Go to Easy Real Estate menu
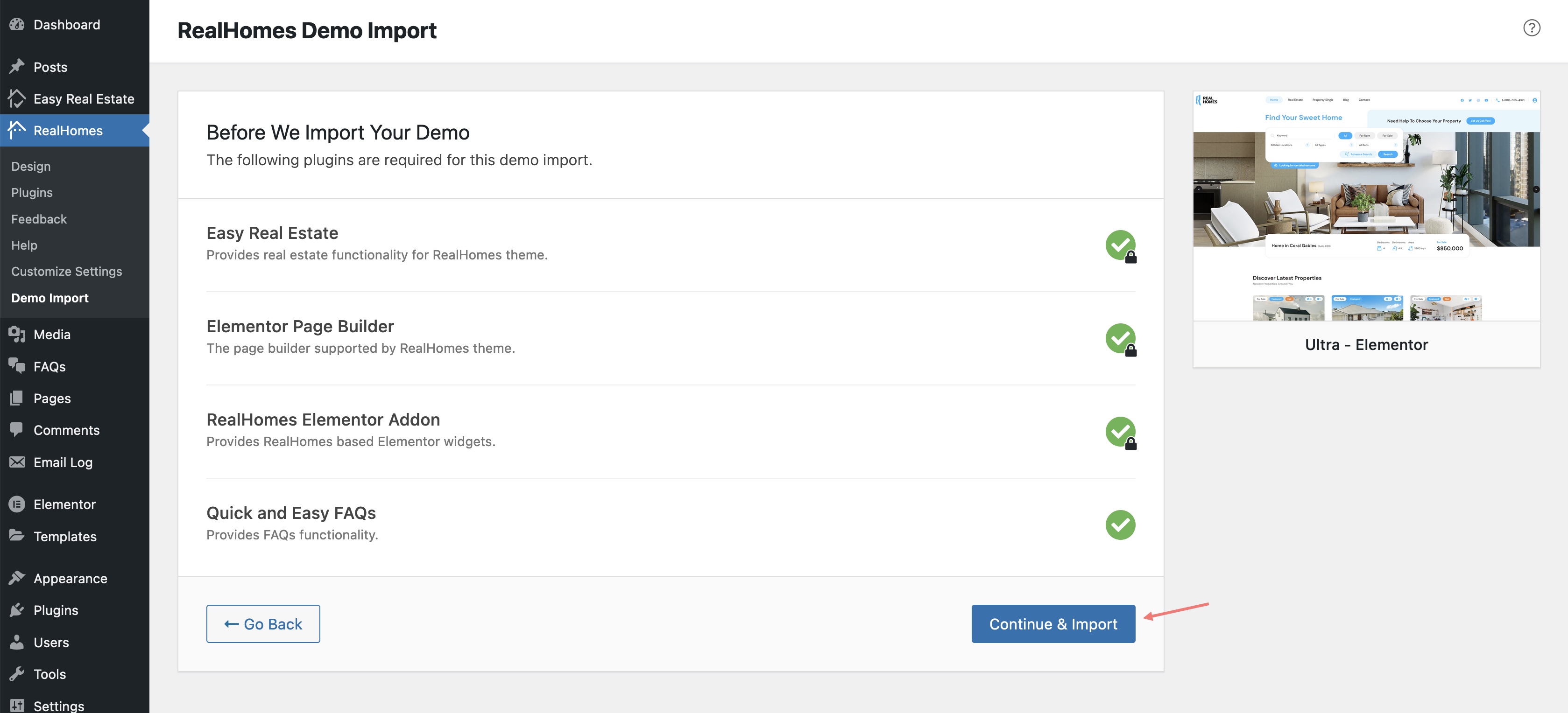 pyautogui.click(x=74, y=98)
